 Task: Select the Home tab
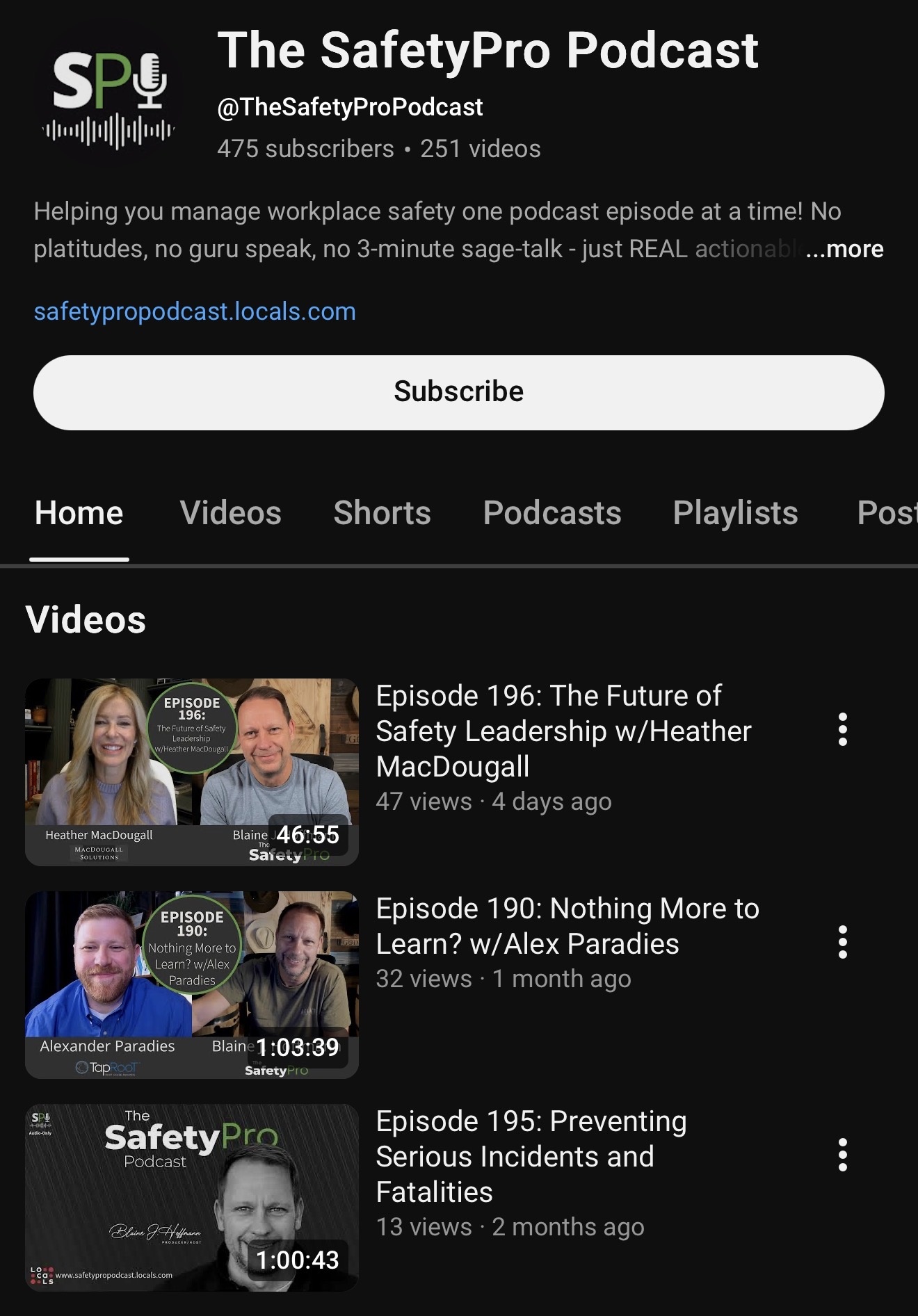(79, 513)
